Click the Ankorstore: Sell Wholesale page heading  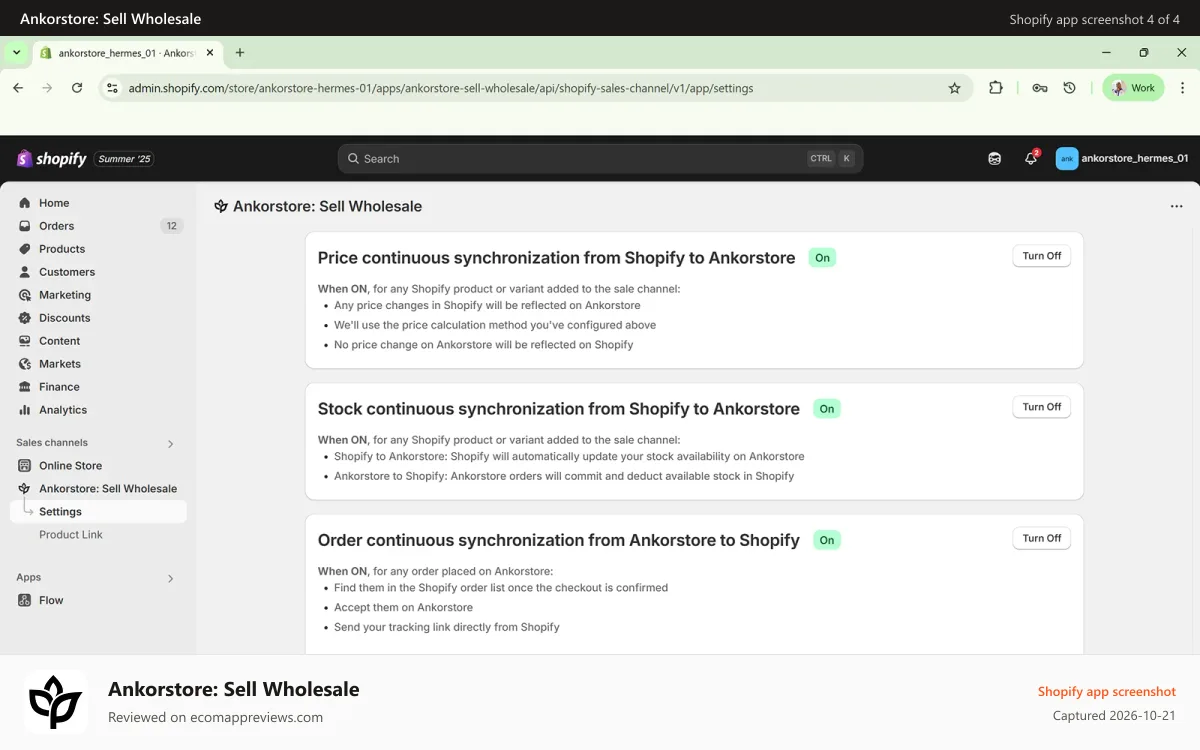pos(327,206)
